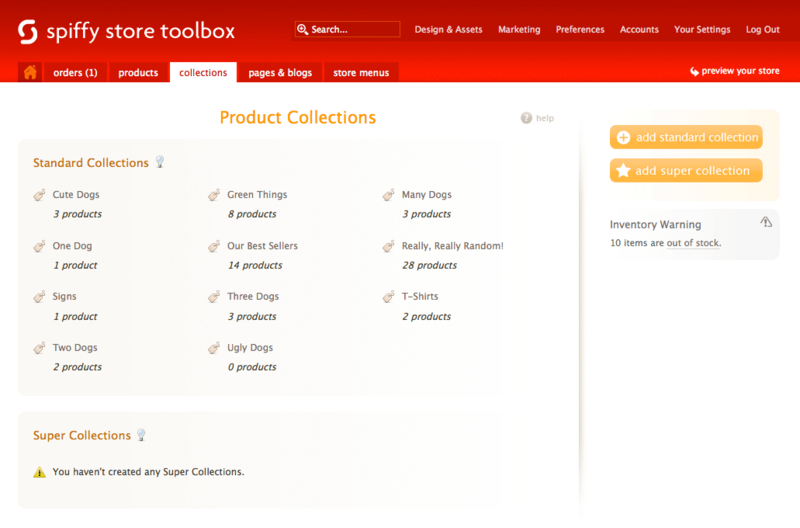Follow the out of stock link
The image size is (800, 528).
click(x=693, y=243)
